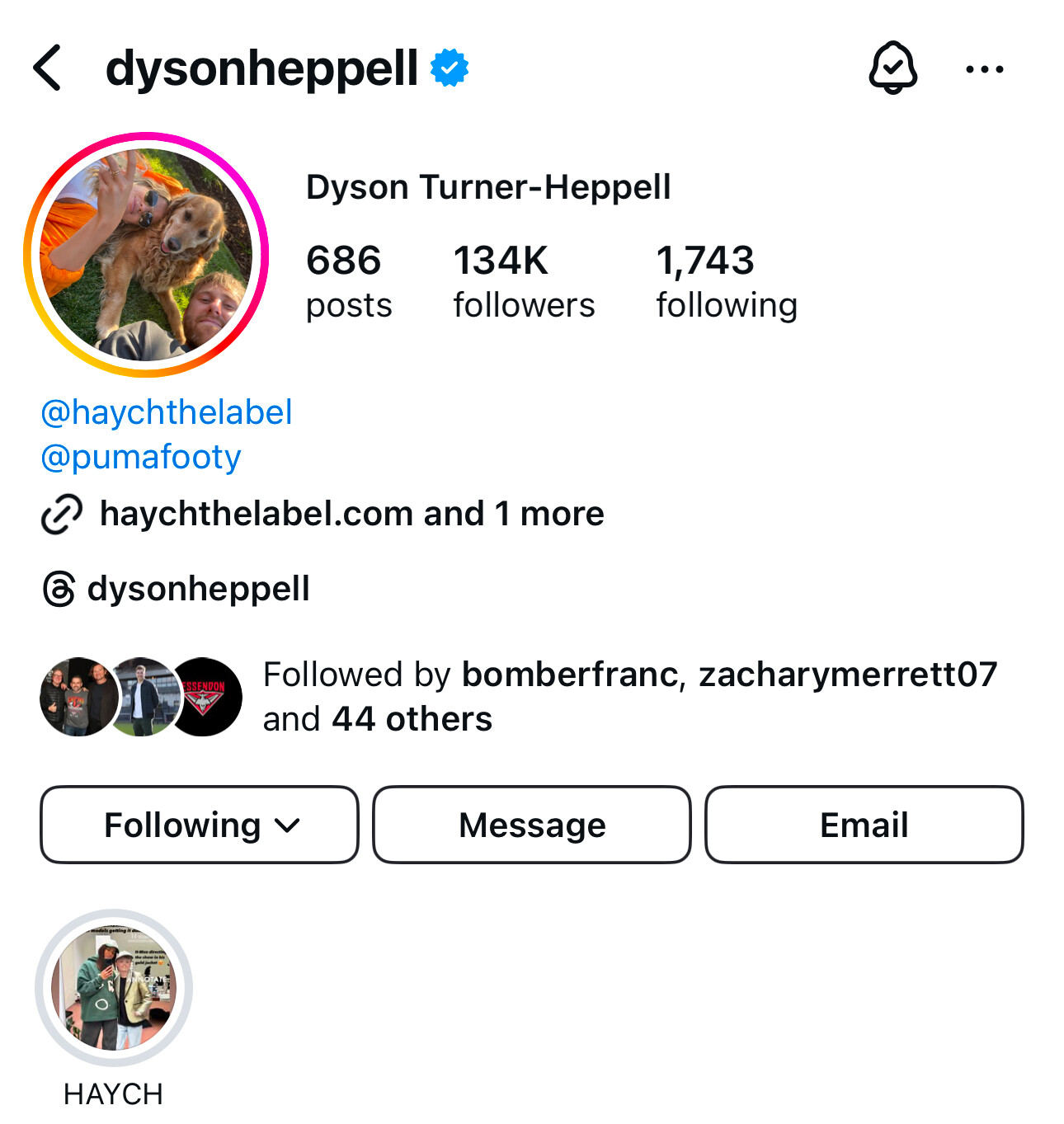The image size is (1064, 1124).
Task: Open mutual follower bomberfranc's profile
Action: tap(570, 675)
